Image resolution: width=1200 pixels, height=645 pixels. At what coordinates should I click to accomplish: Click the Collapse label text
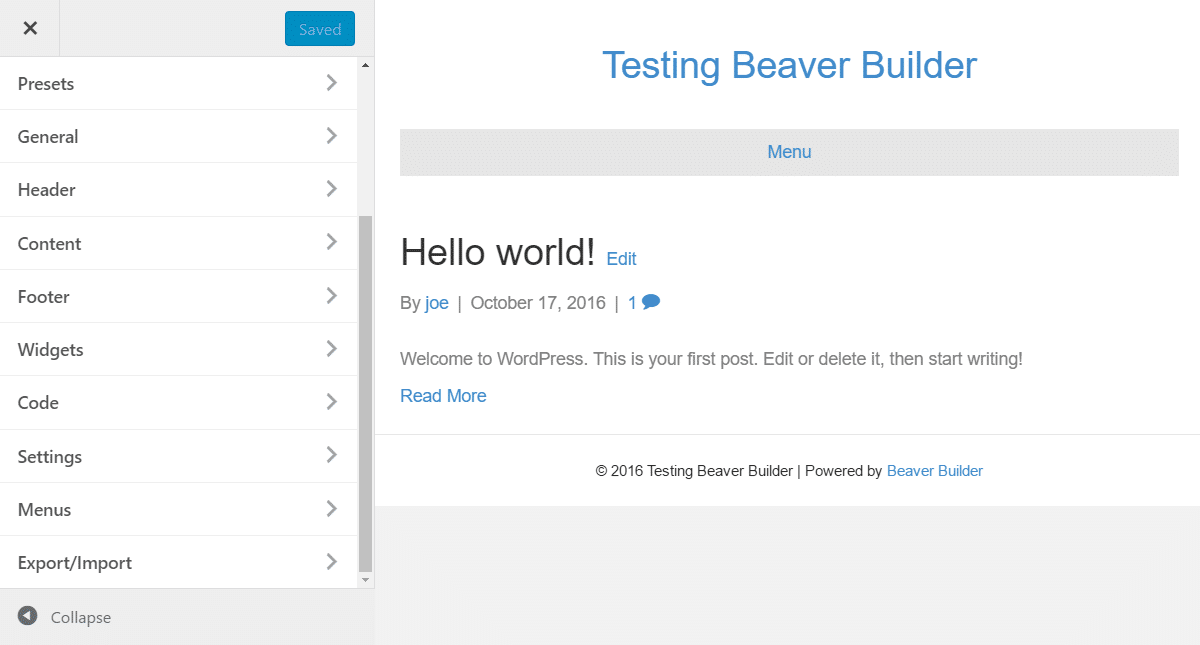pyautogui.click(x=81, y=617)
